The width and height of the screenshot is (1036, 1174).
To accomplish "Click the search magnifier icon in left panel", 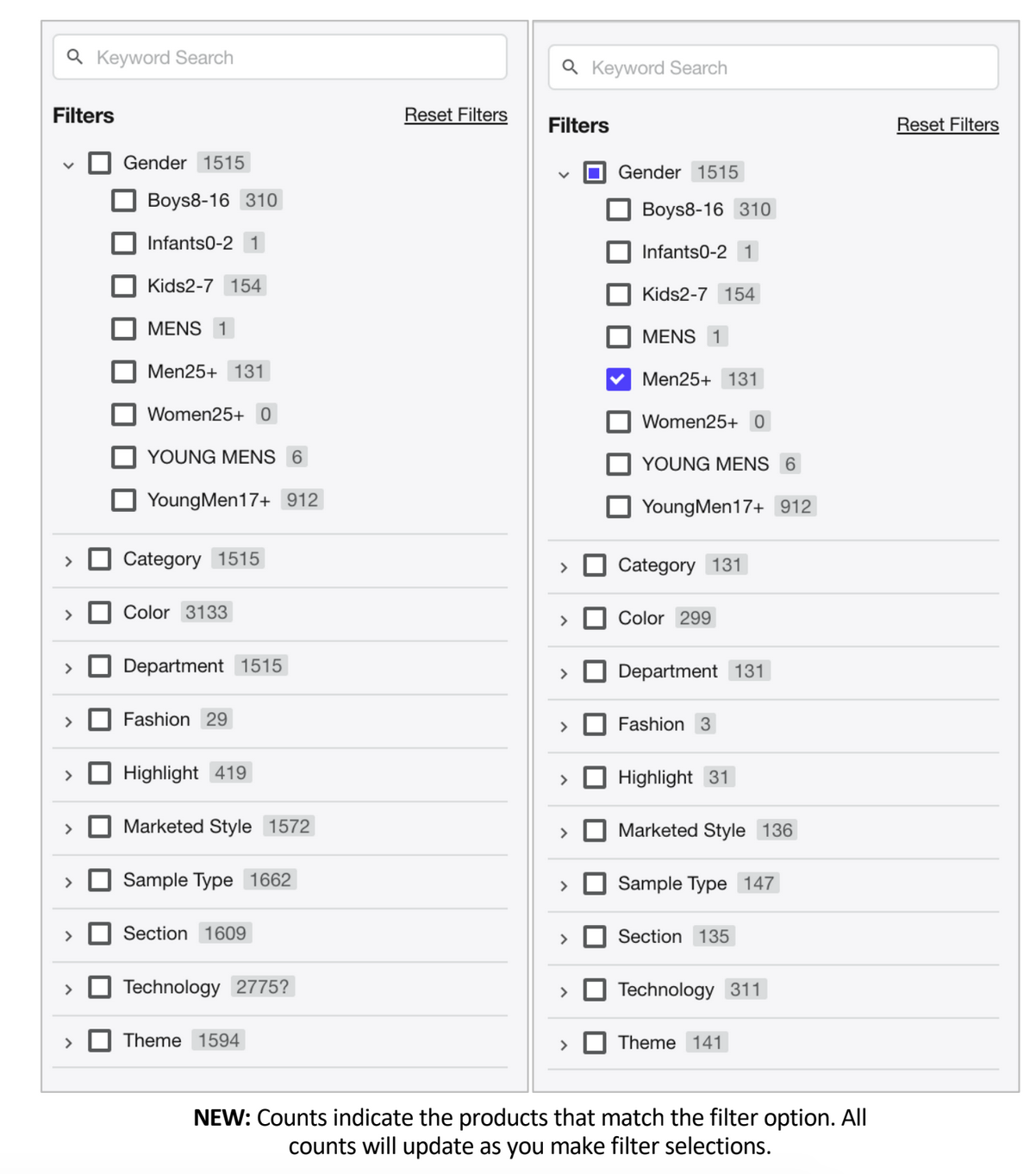I will (x=75, y=57).
